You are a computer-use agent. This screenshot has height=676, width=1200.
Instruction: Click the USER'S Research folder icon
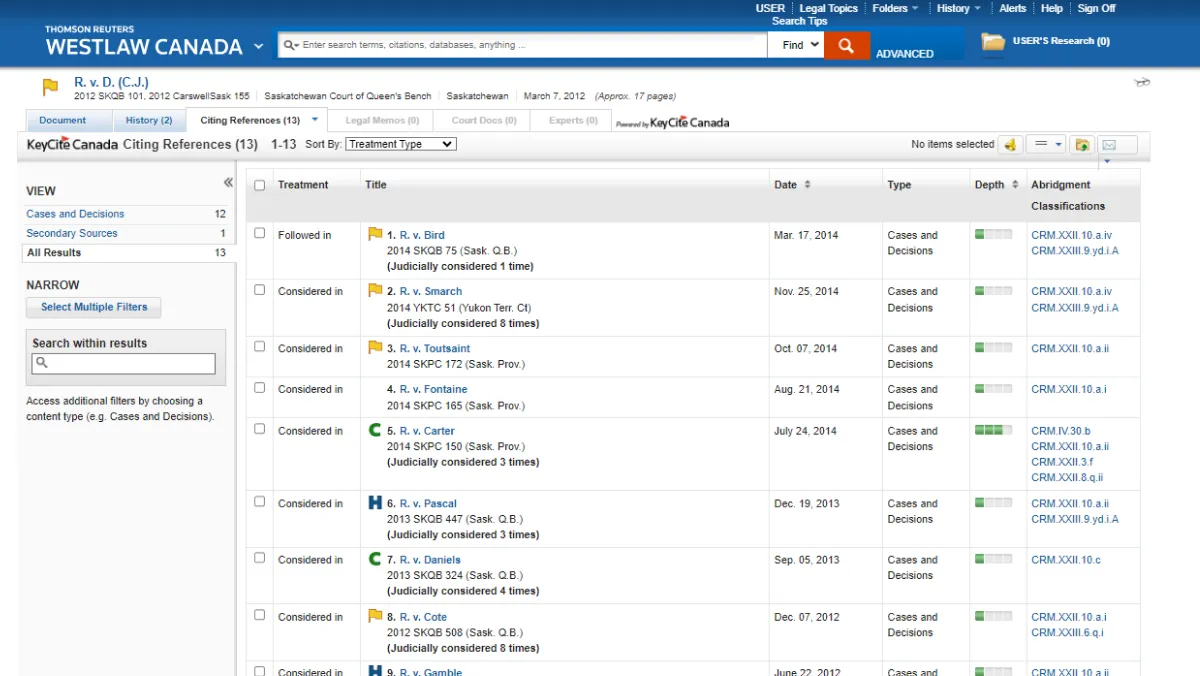click(993, 42)
